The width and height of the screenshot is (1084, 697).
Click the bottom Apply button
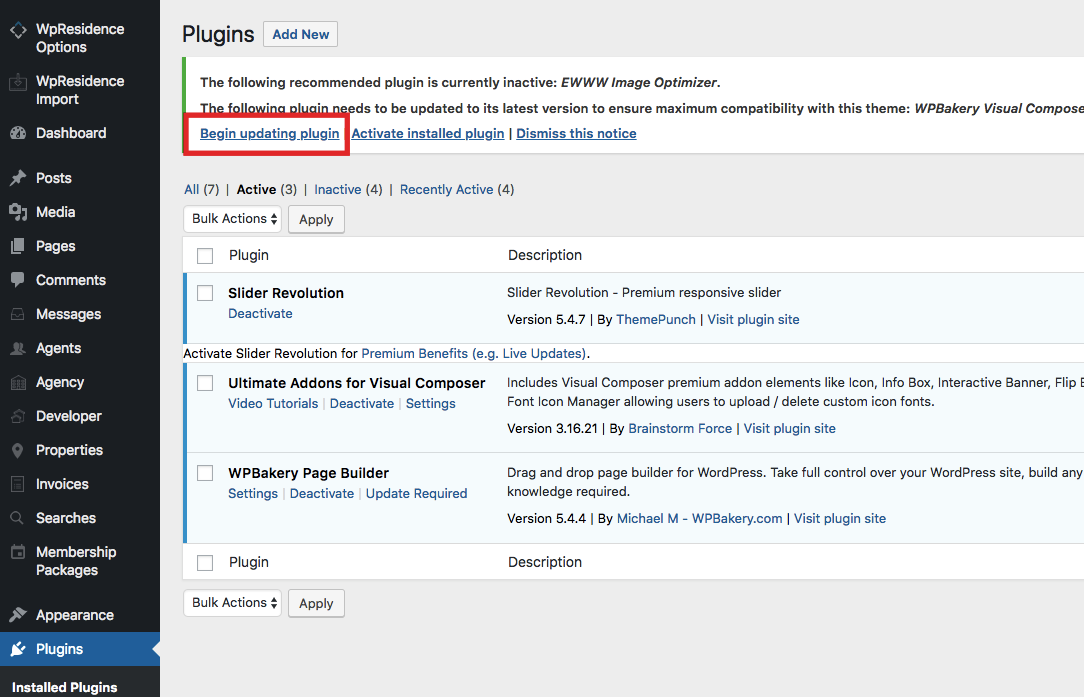coord(316,604)
